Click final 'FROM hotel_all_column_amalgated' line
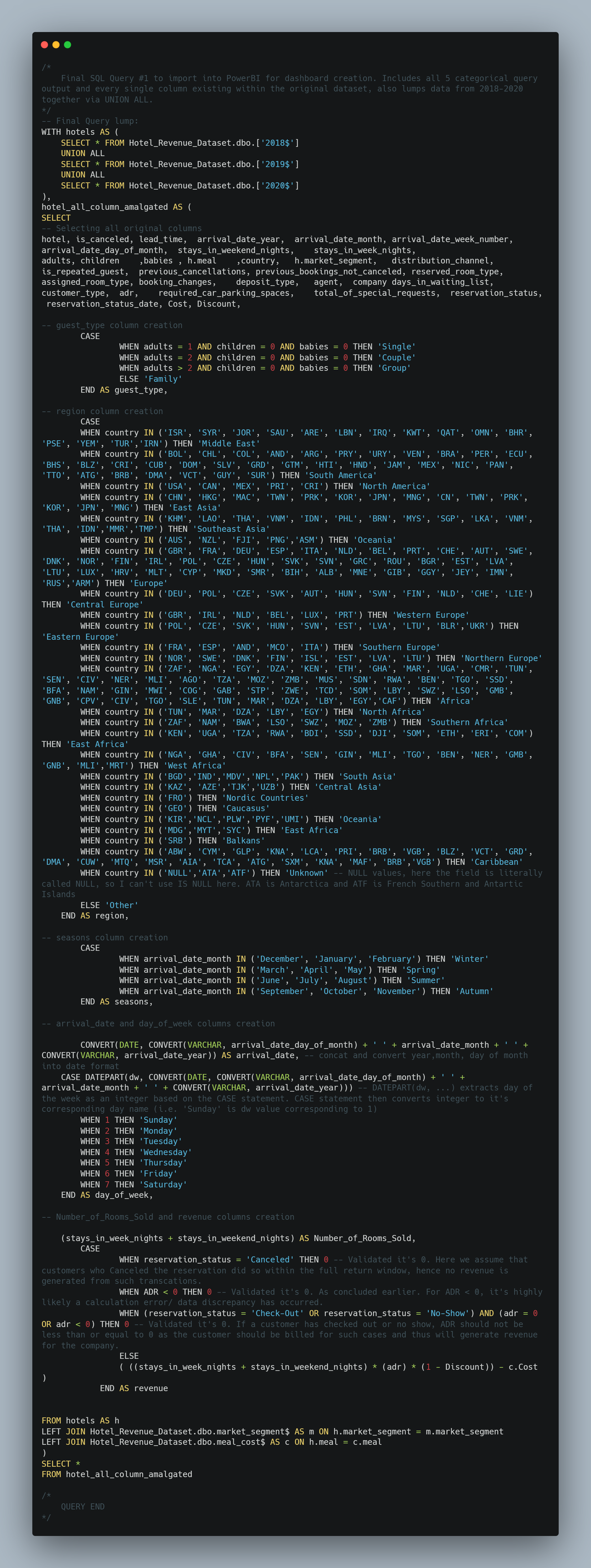Screen dimensions: 591x1568 [117, 1474]
